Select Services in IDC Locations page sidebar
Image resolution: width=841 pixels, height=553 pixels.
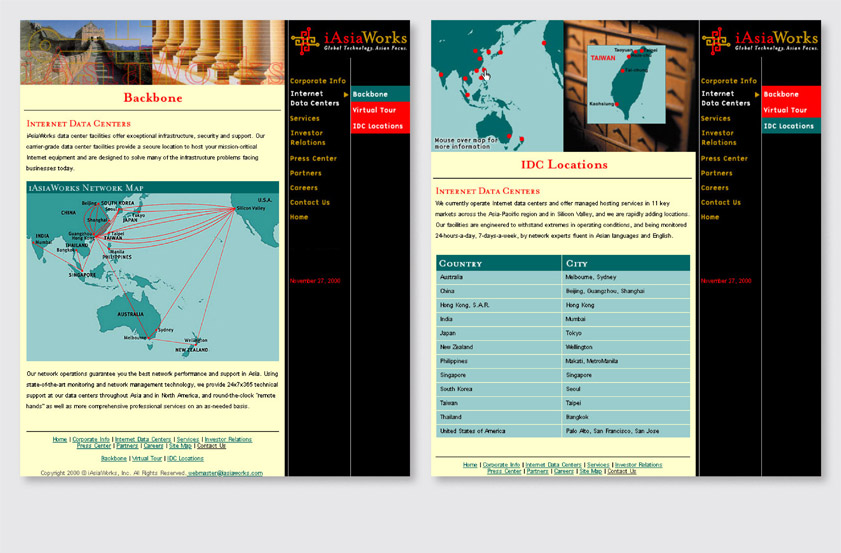[x=715, y=118]
